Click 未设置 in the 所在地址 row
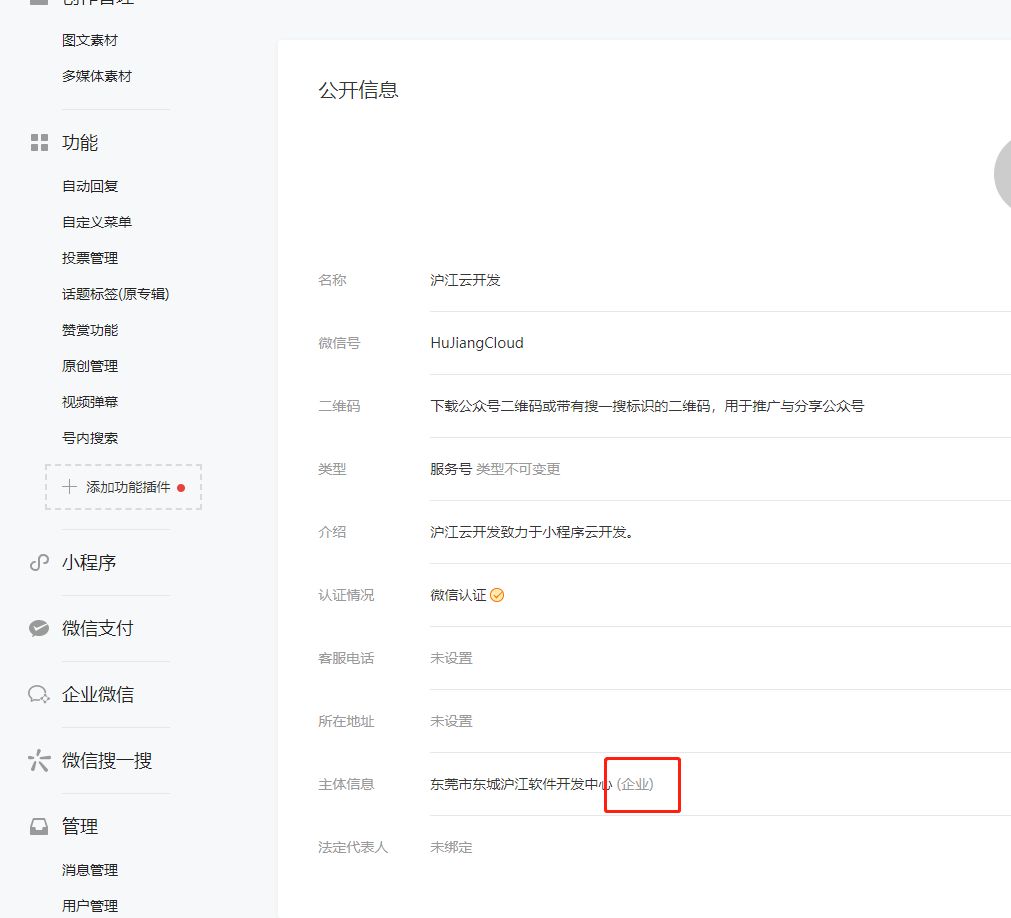The image size is (1011, 918). 451,721
